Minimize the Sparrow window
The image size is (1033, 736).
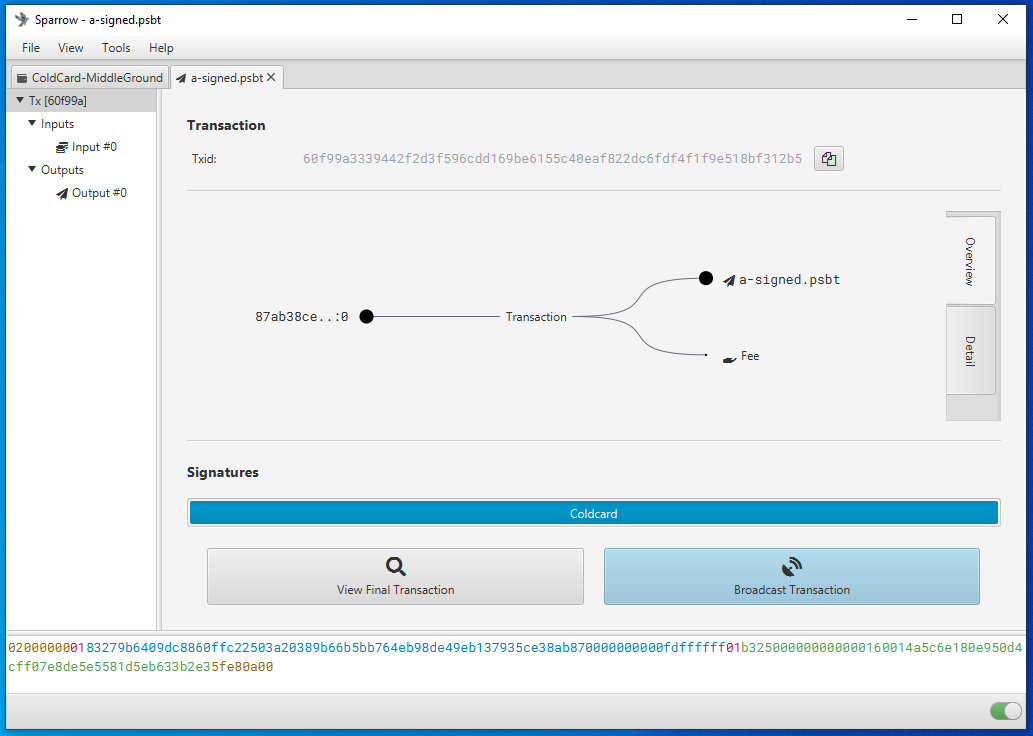click(912, 20)
